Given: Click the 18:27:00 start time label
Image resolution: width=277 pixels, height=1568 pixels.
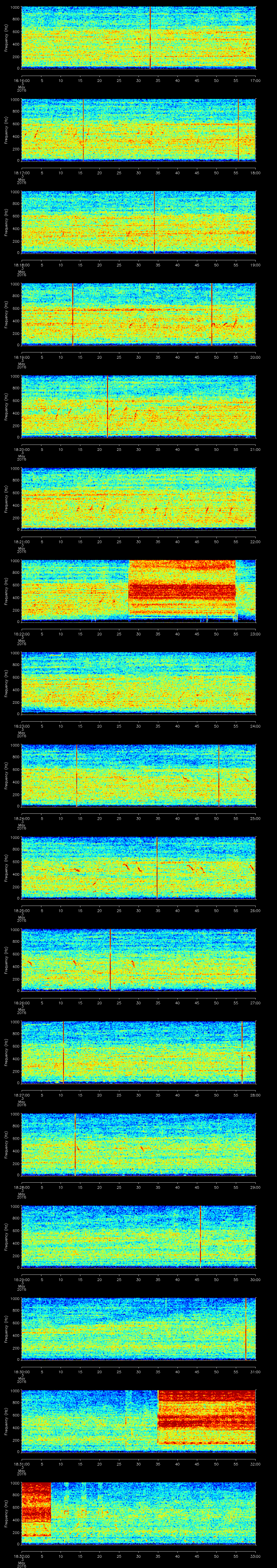Looking at the screenshot, I should [22, 1095].
